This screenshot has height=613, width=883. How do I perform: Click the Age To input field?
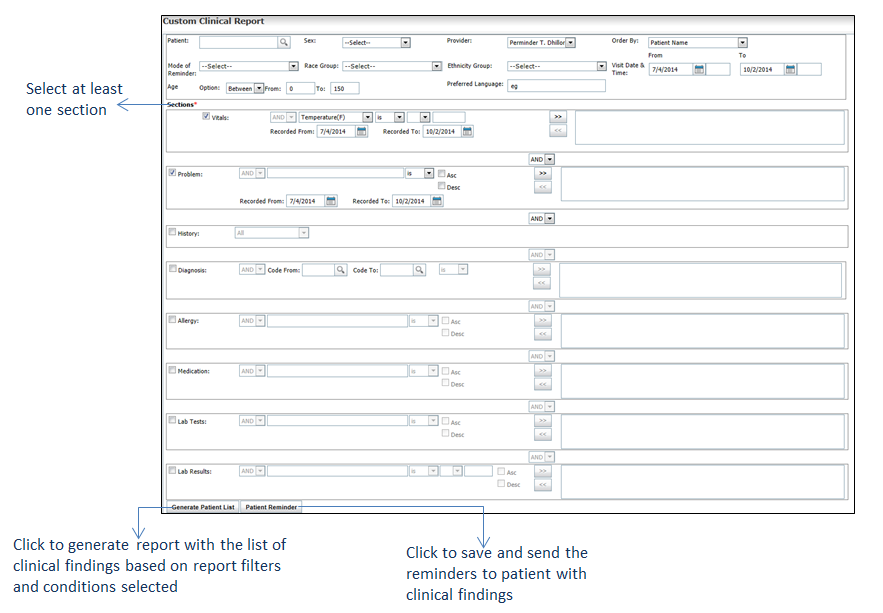(x=345, y=88)
